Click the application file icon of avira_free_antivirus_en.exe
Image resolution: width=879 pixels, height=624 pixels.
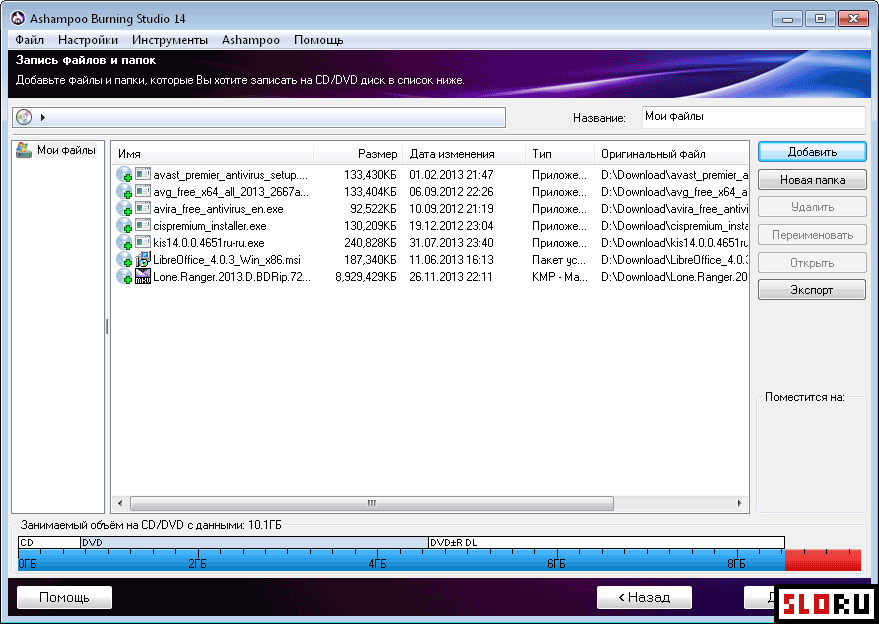143,208
